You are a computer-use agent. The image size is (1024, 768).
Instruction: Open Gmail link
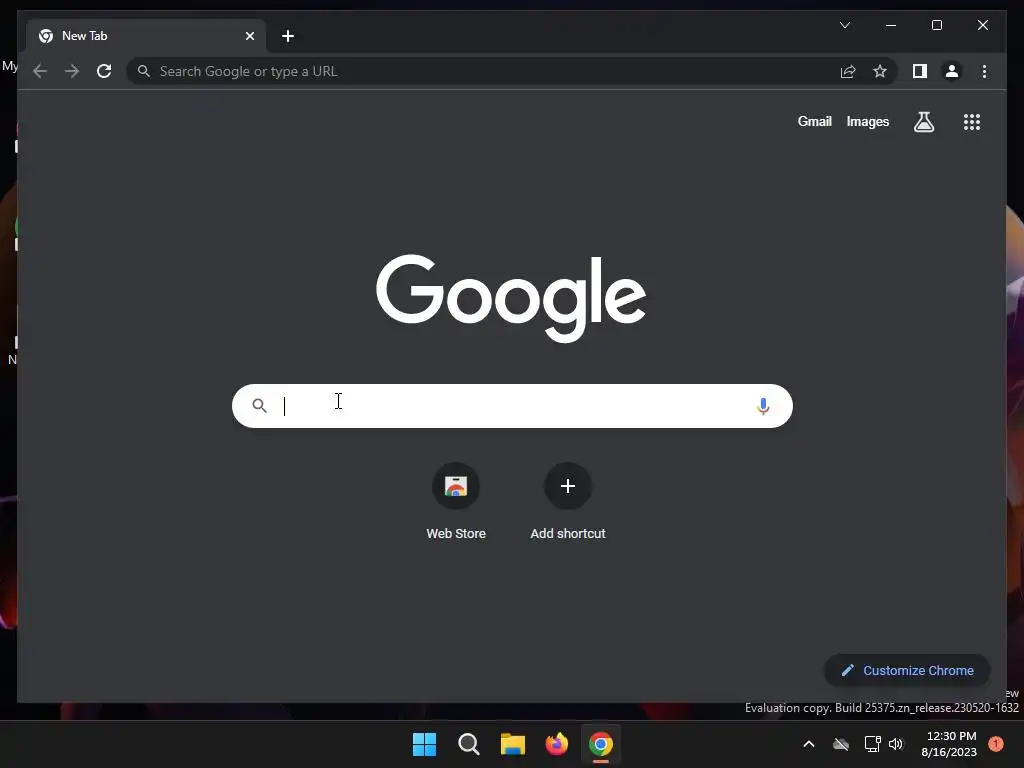tap(814, 121)
